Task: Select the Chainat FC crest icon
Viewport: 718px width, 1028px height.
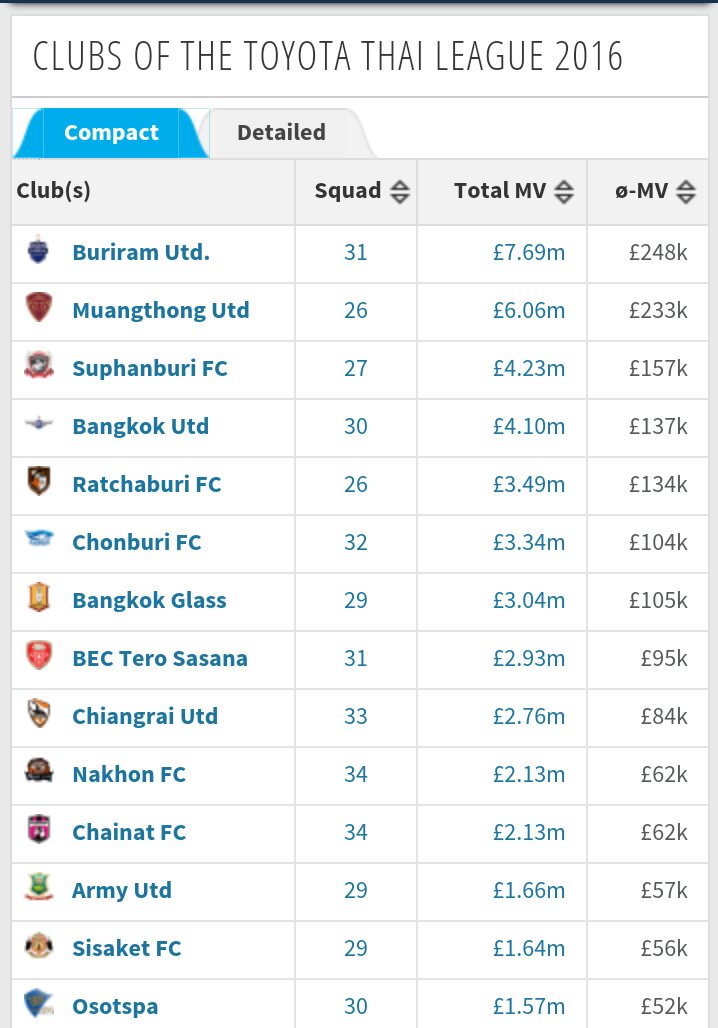Action: [x=39, y=829]
